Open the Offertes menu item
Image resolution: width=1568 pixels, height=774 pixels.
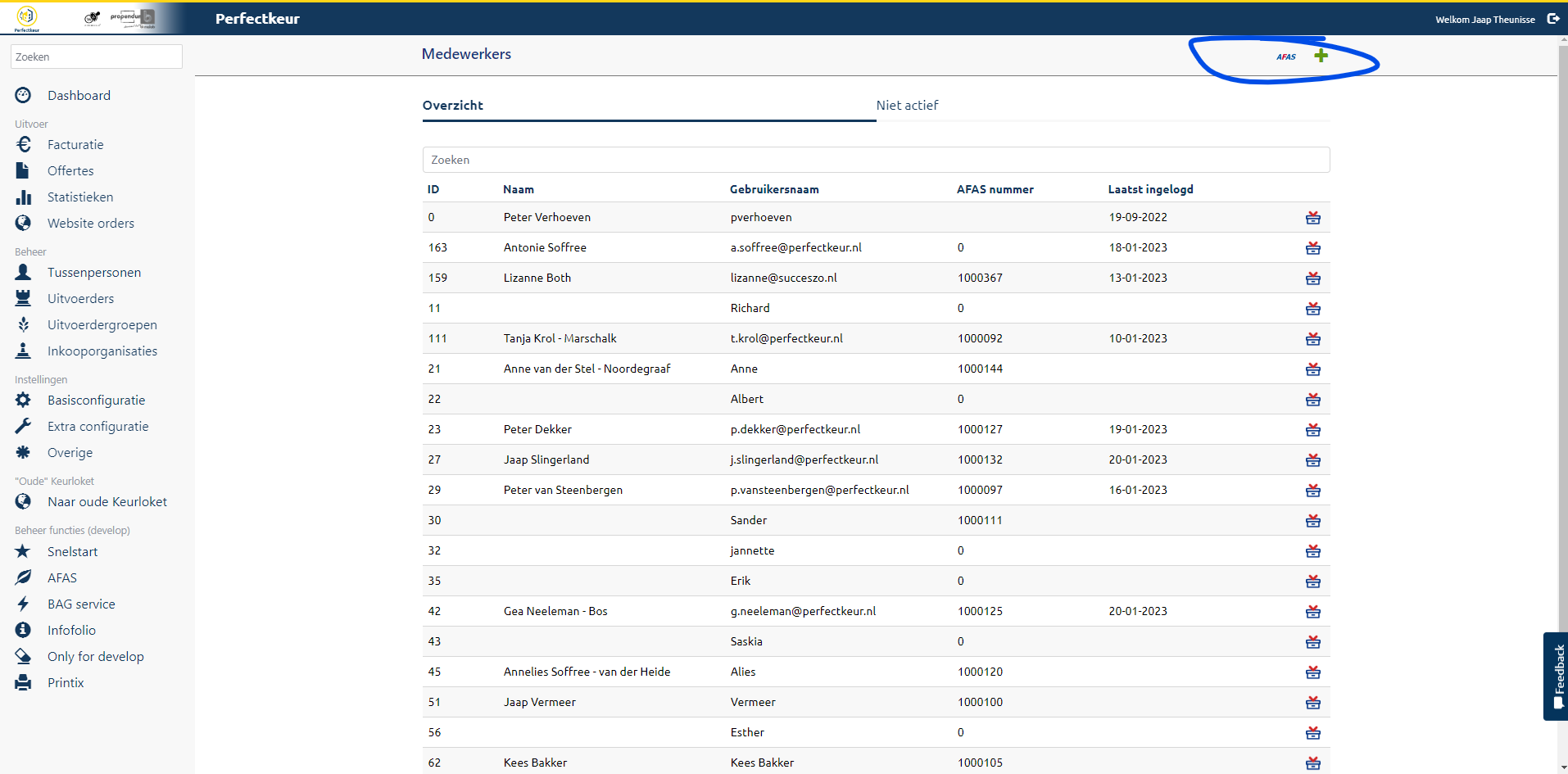(70, 170)
